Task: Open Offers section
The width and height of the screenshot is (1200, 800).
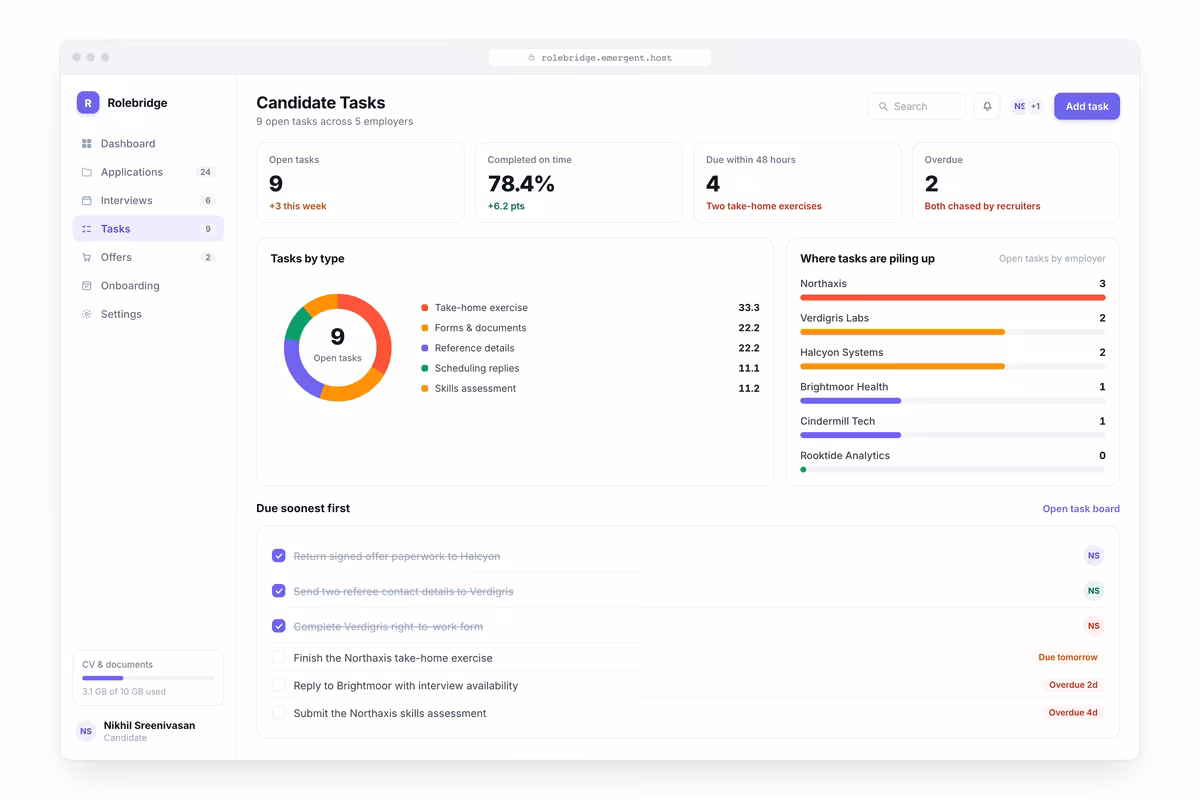Action: click(x=148, y=257)
